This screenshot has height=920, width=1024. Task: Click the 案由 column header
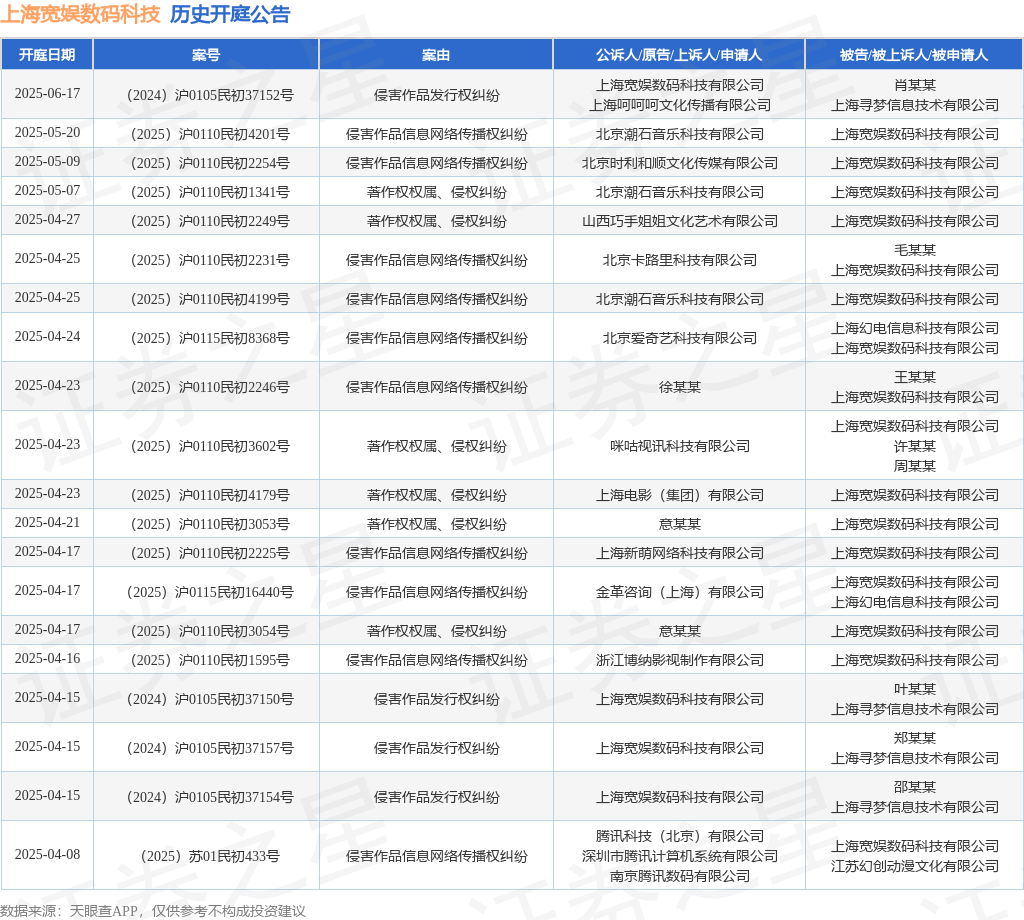pos(436,55)
